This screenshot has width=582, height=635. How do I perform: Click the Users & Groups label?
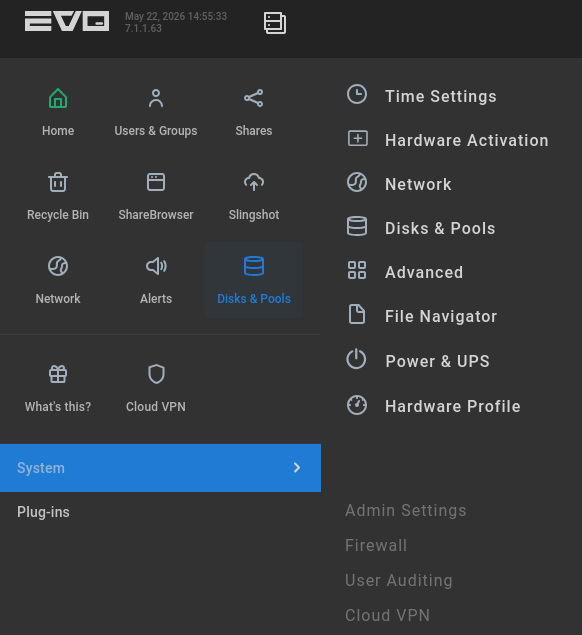click(x=156, y=131)
